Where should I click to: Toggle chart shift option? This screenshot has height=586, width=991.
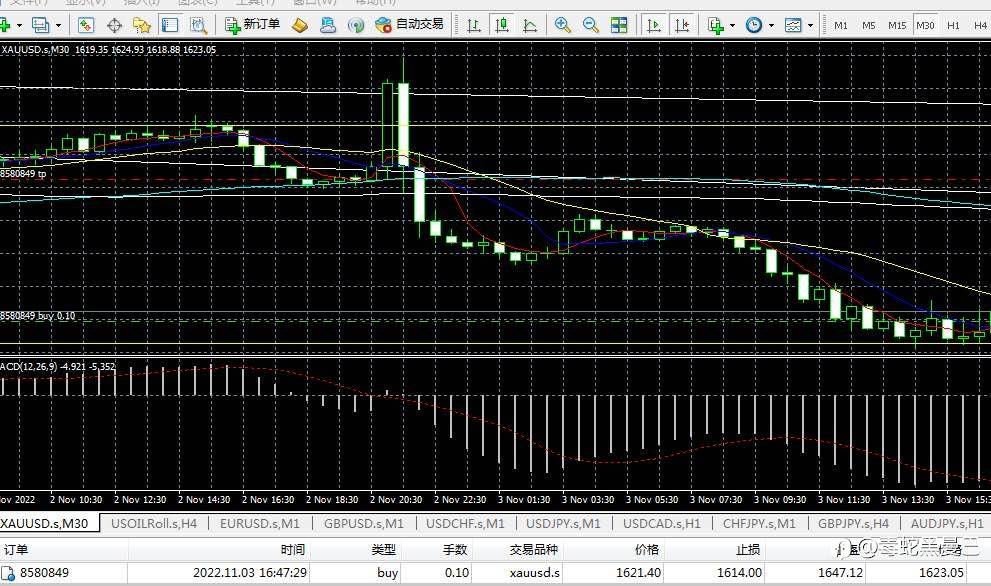(683, 24)
